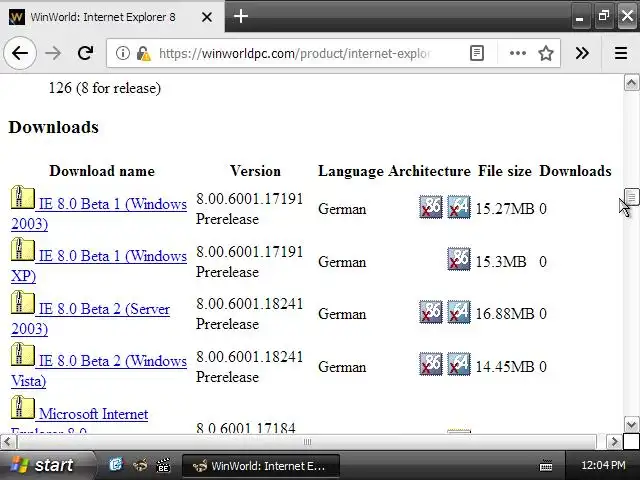Click the vertical scrollbar down arrow
The width and height of the screenshot is (640, 480).
(x=631, y=424)
